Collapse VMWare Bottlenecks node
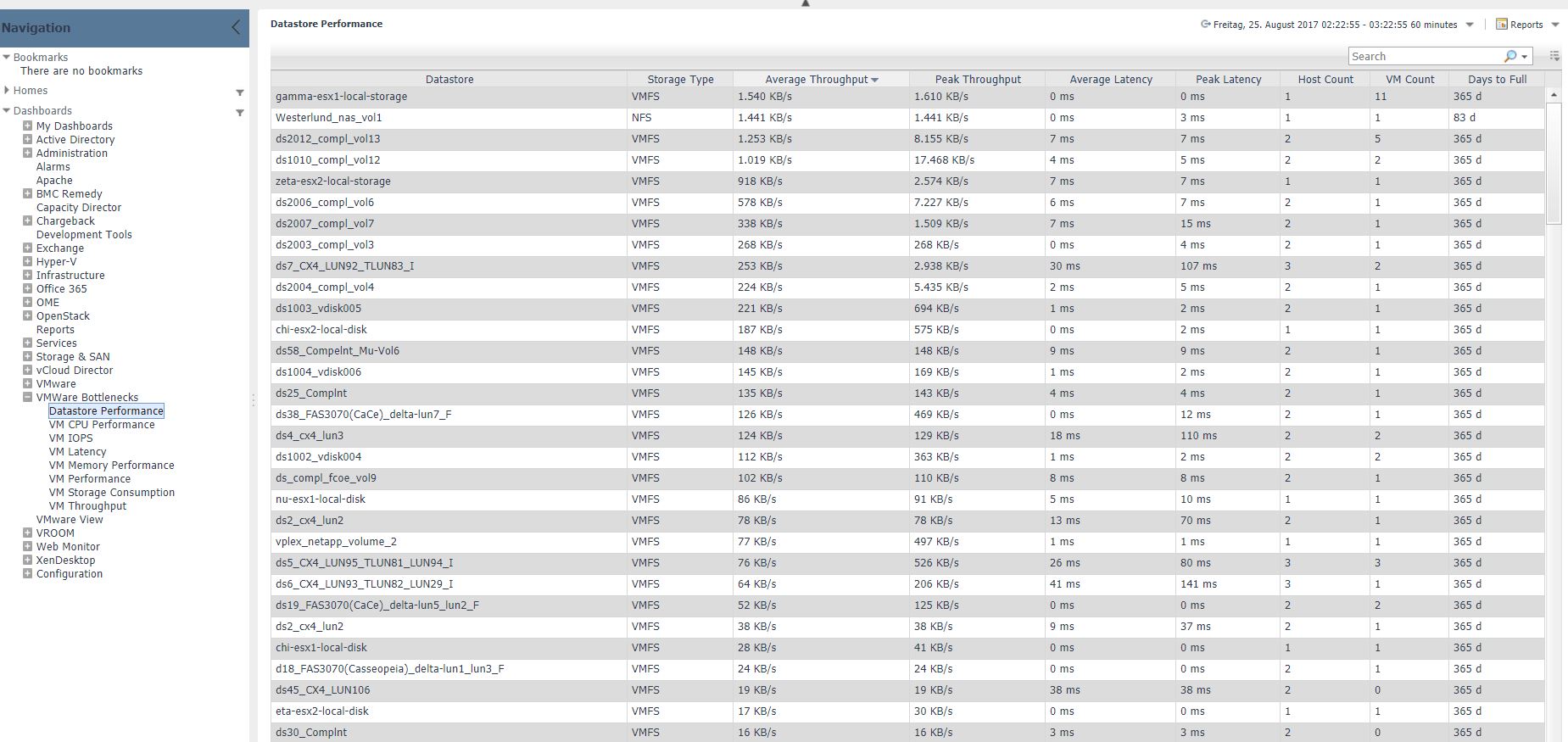Viewport: 1568px width, 742px height. (27, 397)
